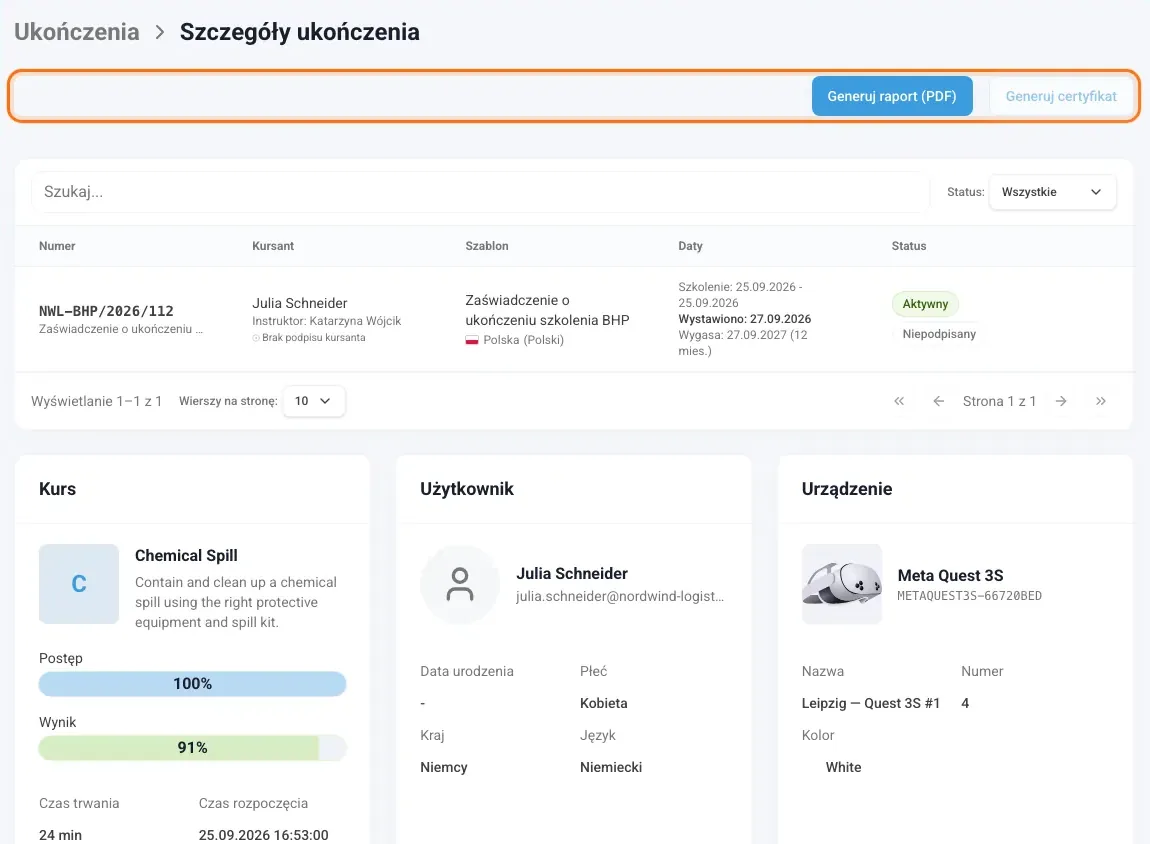
Task: Click the Wynik 91% progress bar
Action: click(x=192, y=747)
